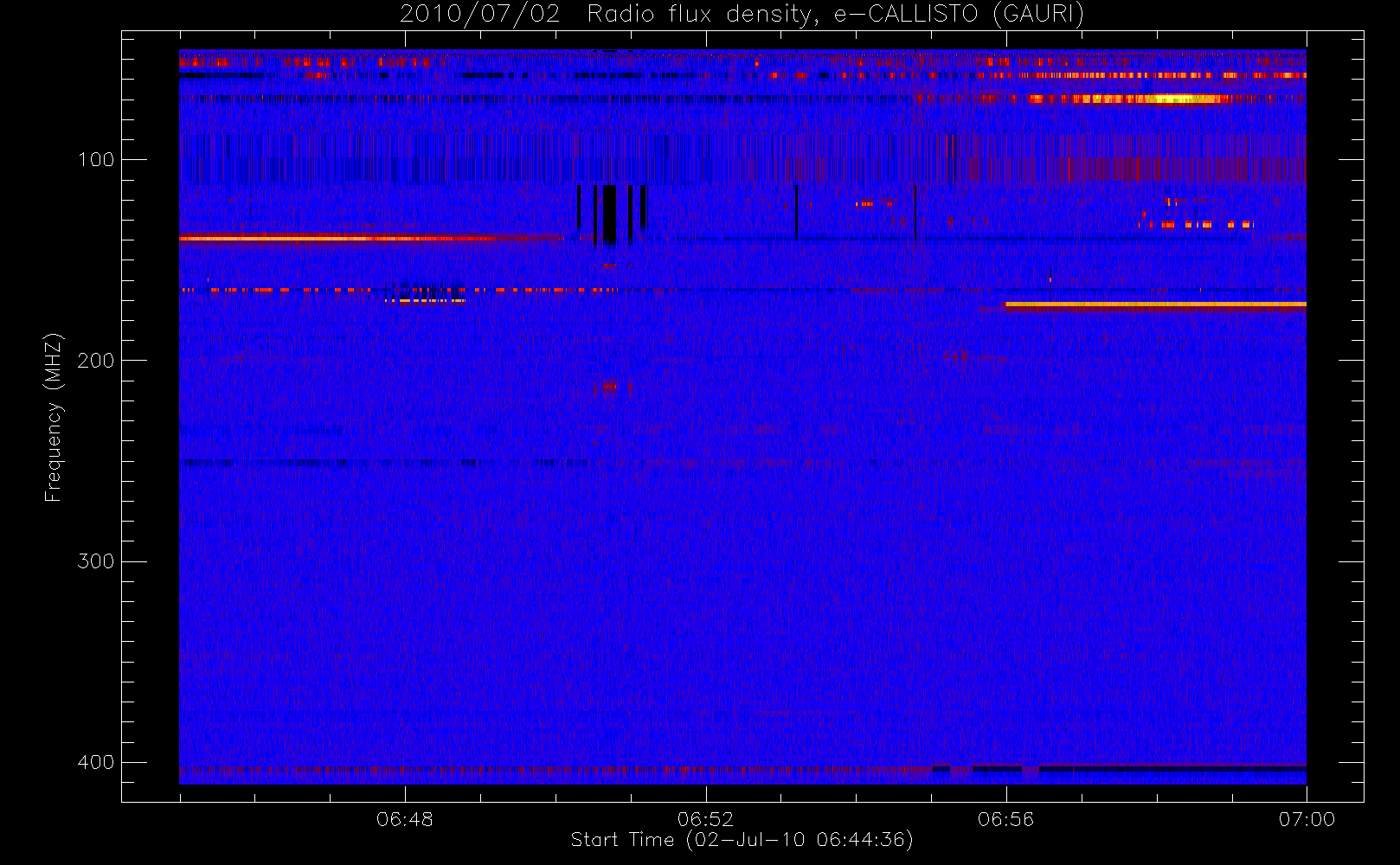Click the 100 frequency axis label
Image resolution: width=1400 pixels, height=865 pixels.
pyautogui.click(x=95, y=159)
